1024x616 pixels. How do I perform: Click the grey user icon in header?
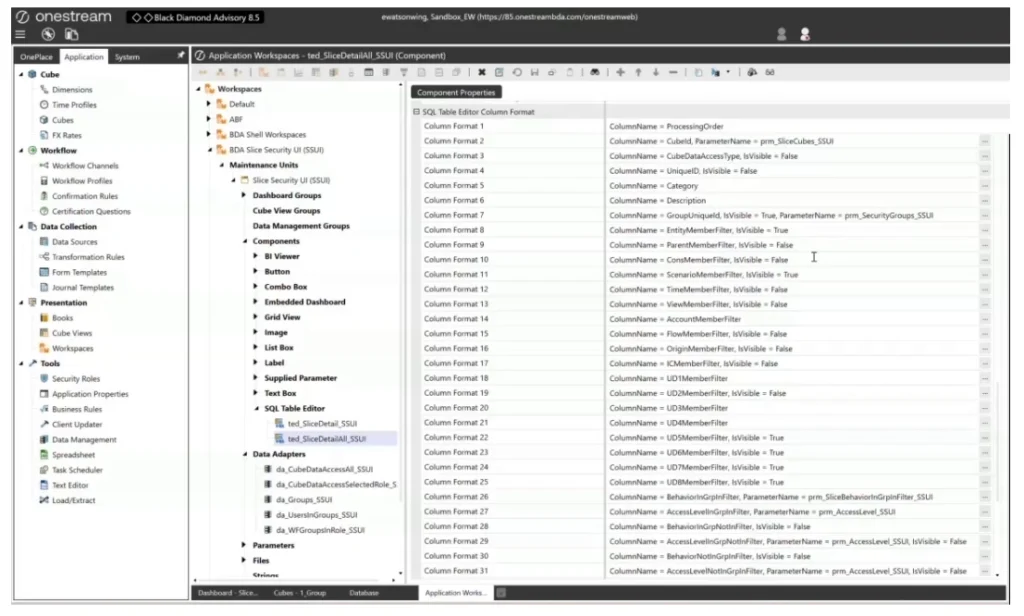(x=781, y=35)
